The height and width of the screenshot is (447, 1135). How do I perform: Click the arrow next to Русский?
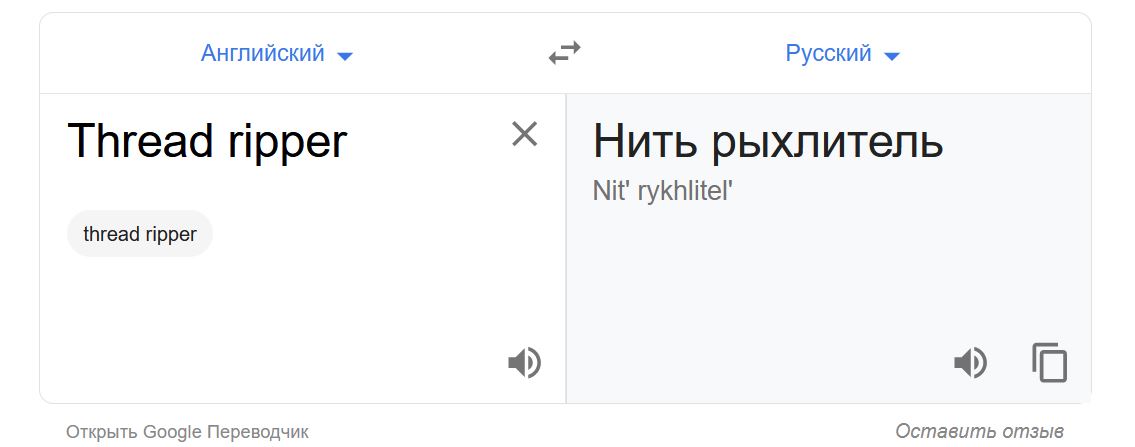tap(892, 56)
